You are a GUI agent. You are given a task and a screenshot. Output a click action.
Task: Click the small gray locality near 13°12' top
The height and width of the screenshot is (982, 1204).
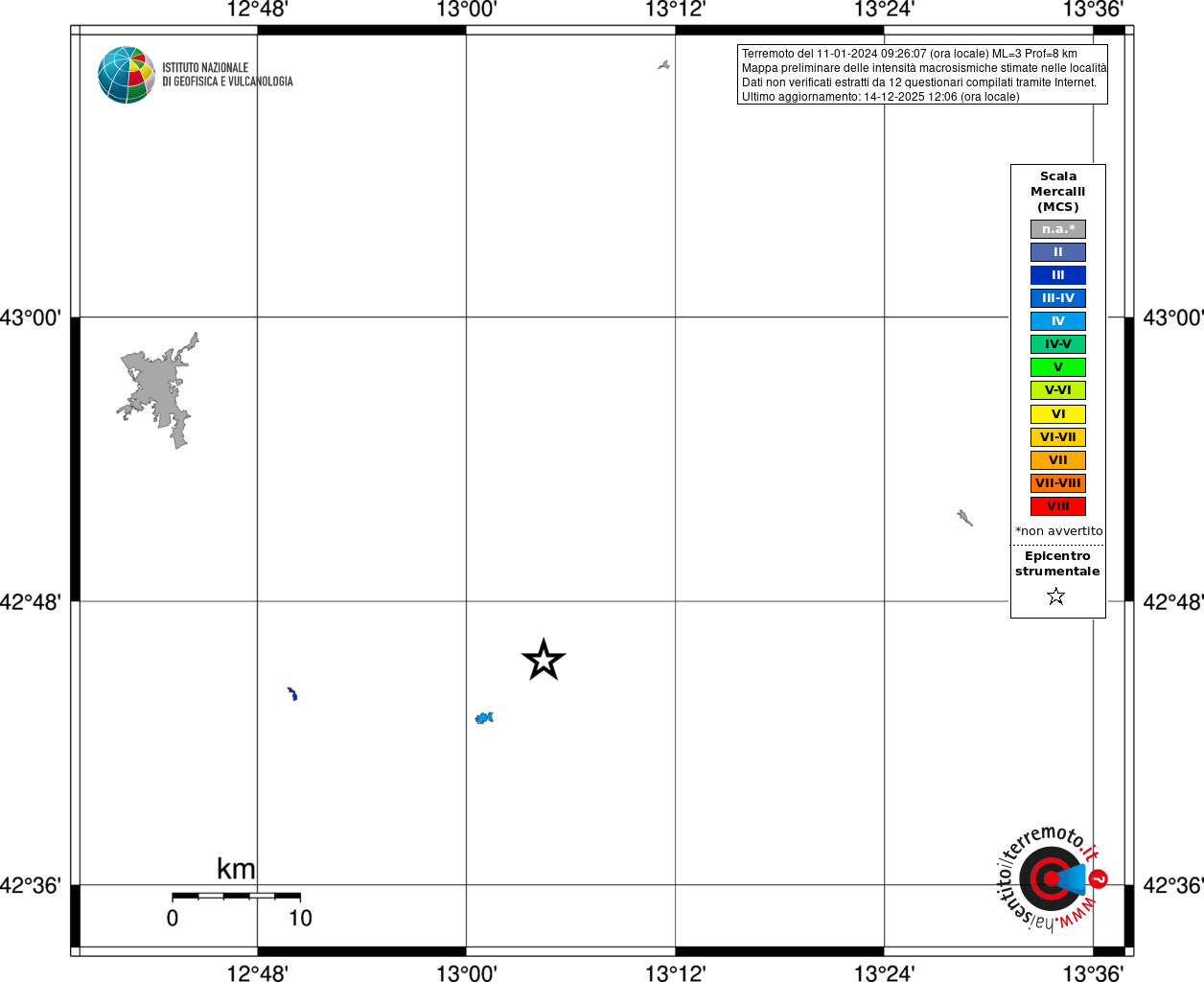click(663, 65)
